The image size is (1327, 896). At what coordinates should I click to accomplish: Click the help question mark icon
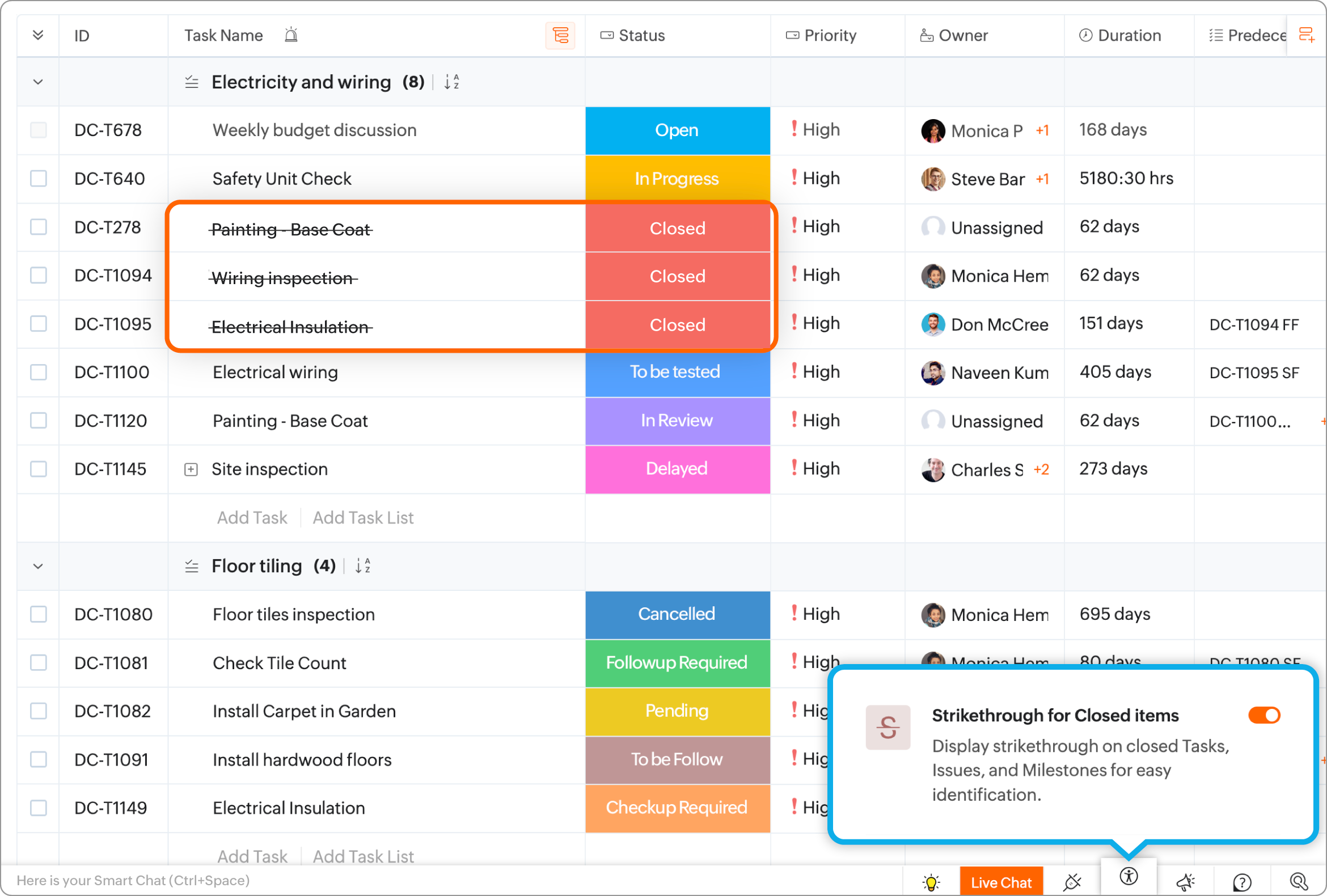tap(1241, 882)
